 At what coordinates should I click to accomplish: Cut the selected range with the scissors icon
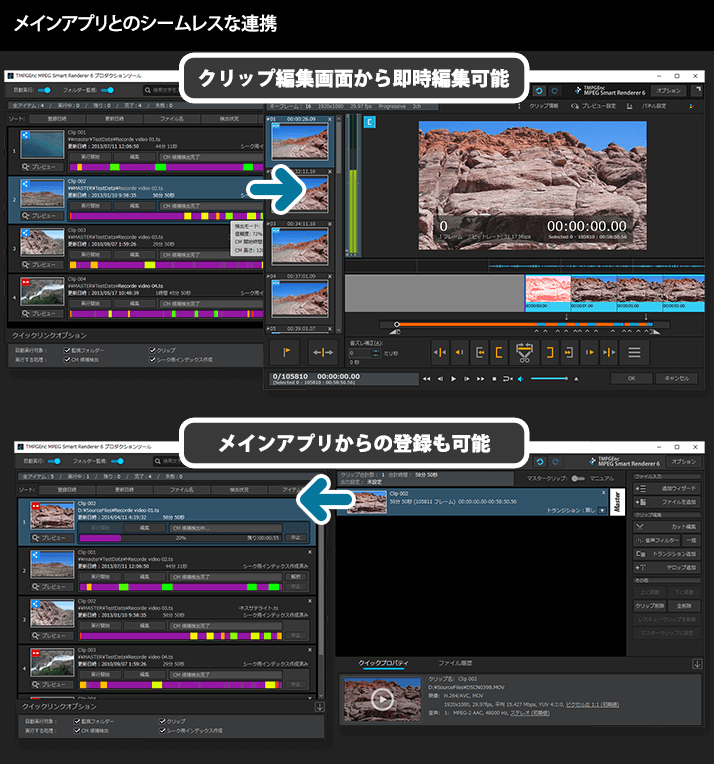pyautogui.click(x=524, y=352)
